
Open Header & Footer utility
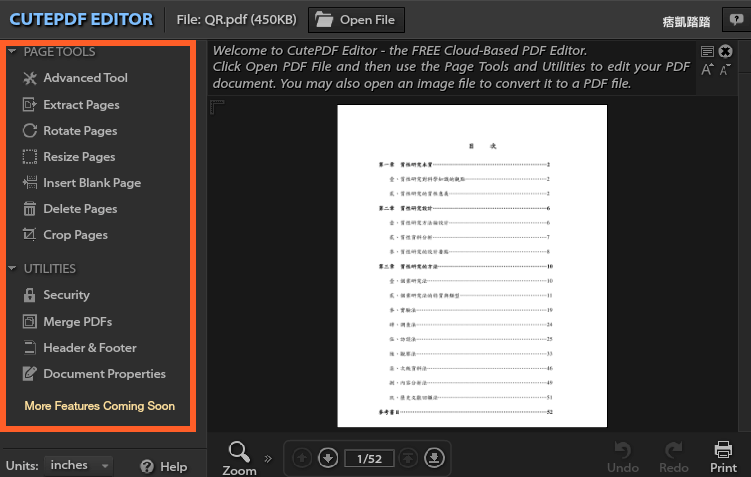tap(80, 347)
